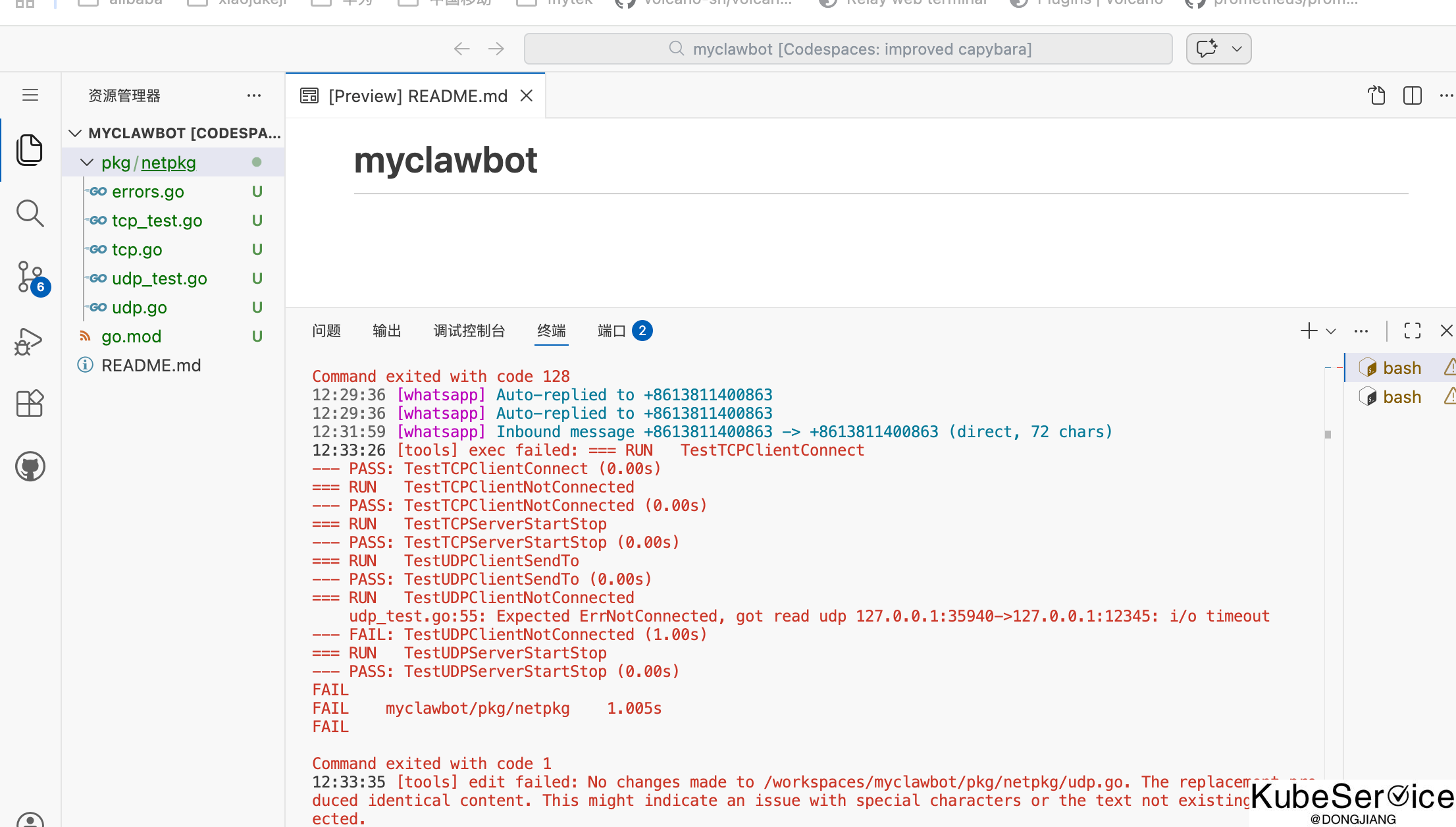Screen dimensions: 1456x827
Task: Click the terminal scrollbar thumb
Action: pos(1328,435)
